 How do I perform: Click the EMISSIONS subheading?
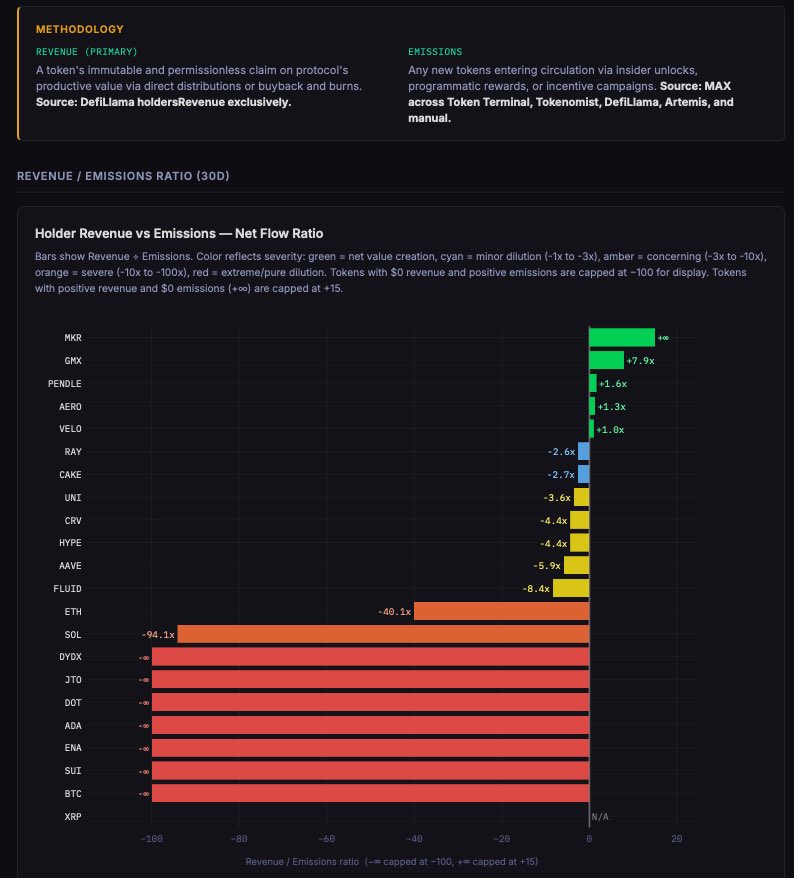(x=435, y=52)
